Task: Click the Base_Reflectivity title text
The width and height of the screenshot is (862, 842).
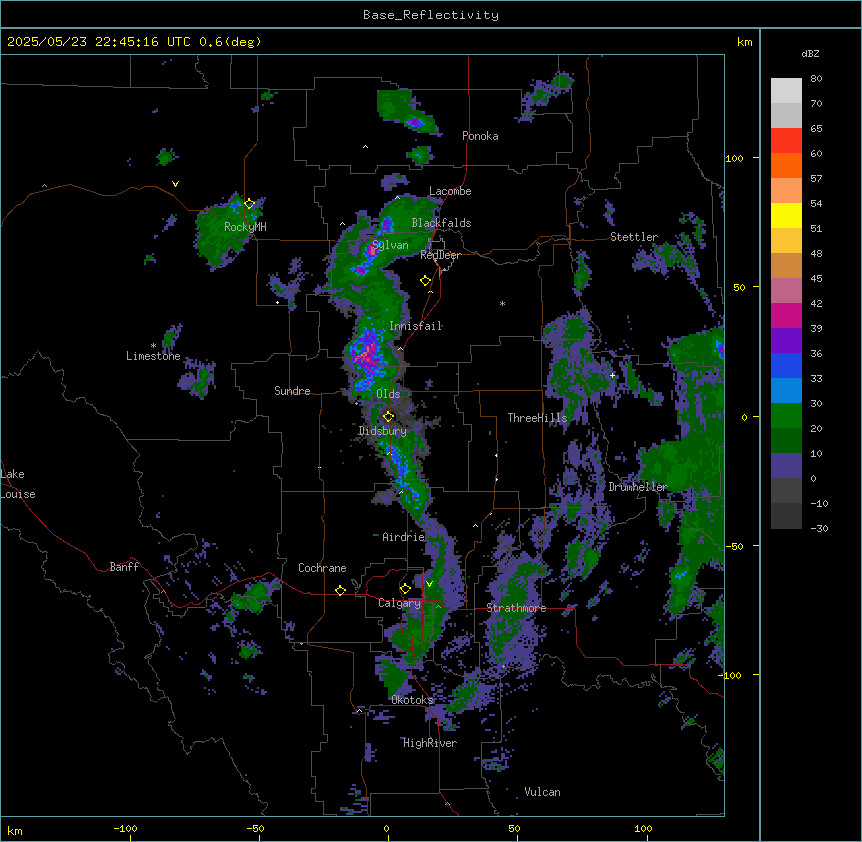Action: (431, 15)
